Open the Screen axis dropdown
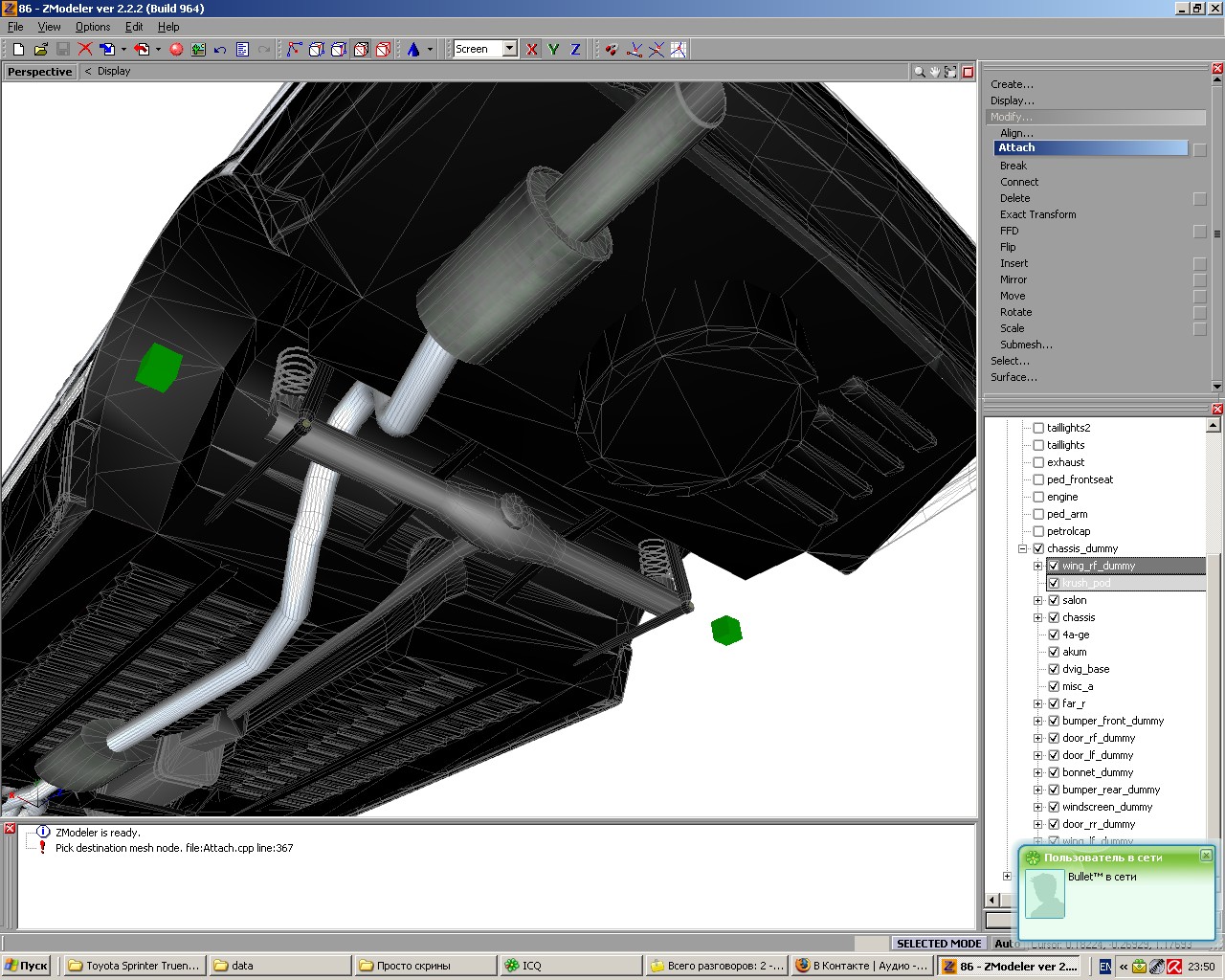 coord(510,49)
